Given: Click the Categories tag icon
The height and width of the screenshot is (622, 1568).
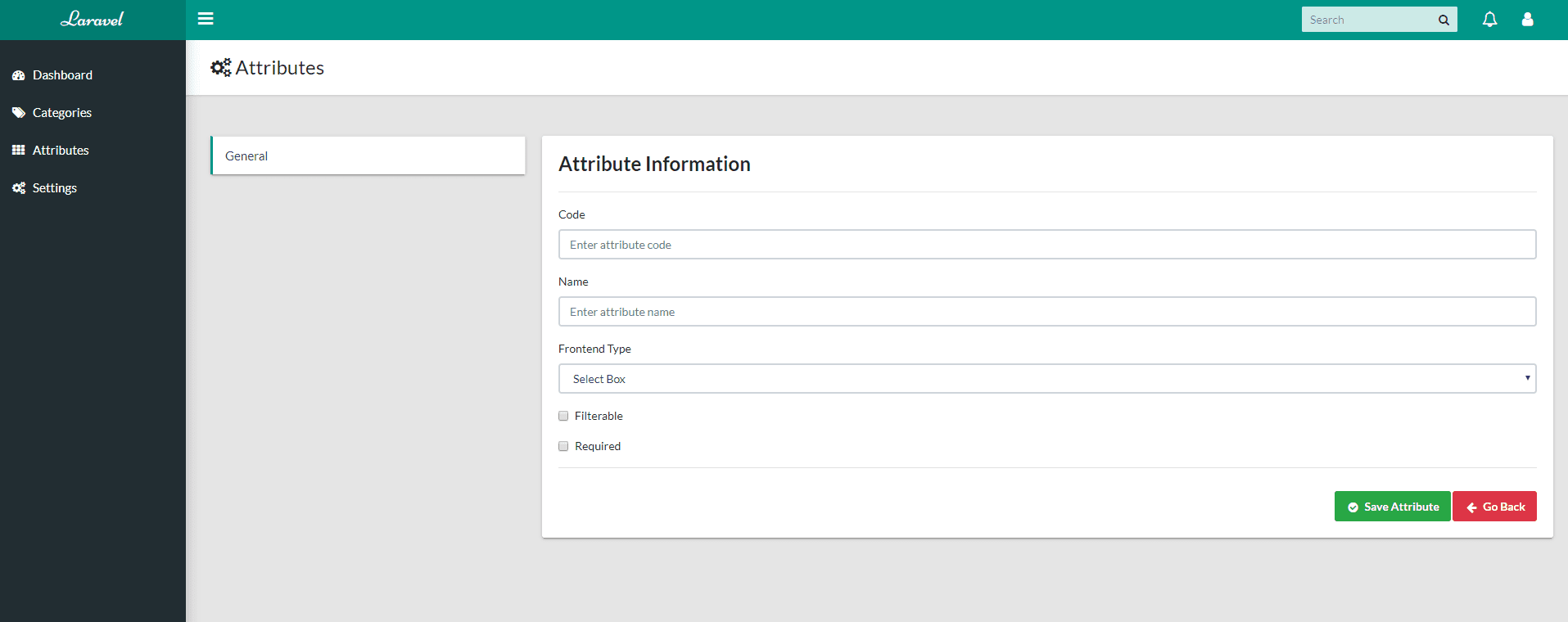Looking at the screenshot, I should [x=19, y=113].
